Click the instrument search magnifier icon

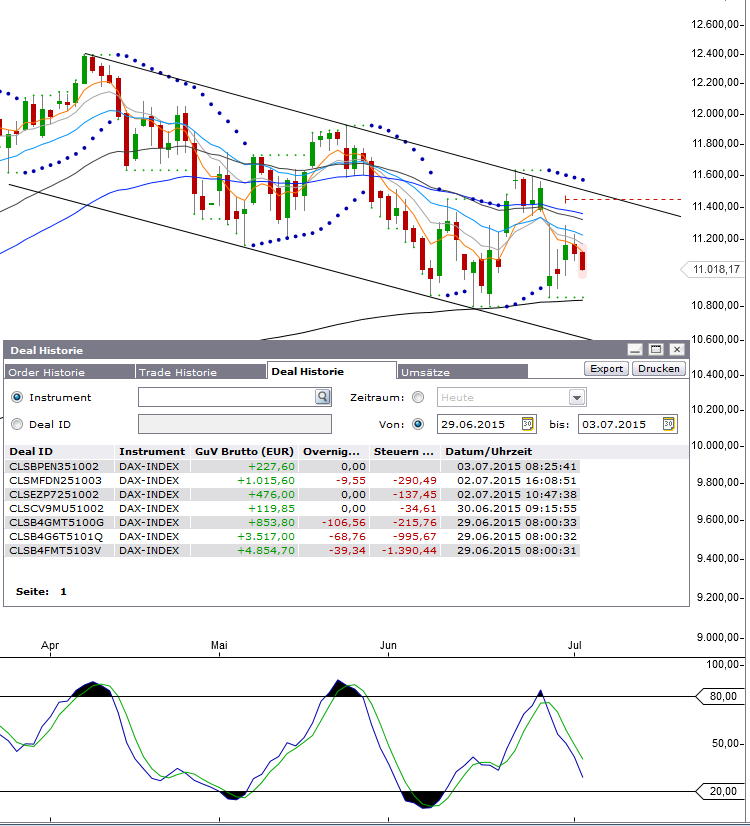(x=323, y=397)
